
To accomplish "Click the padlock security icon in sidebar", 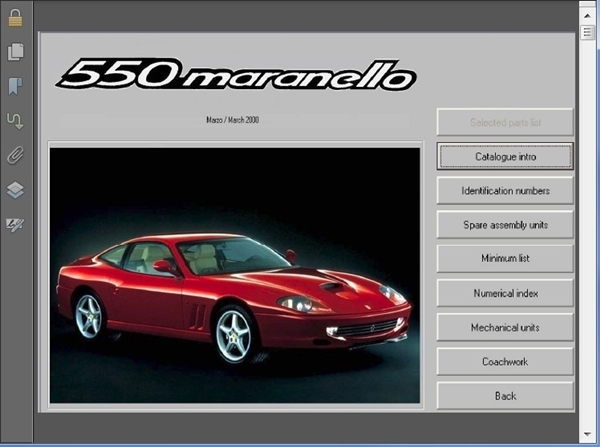I will coord(15,18).
